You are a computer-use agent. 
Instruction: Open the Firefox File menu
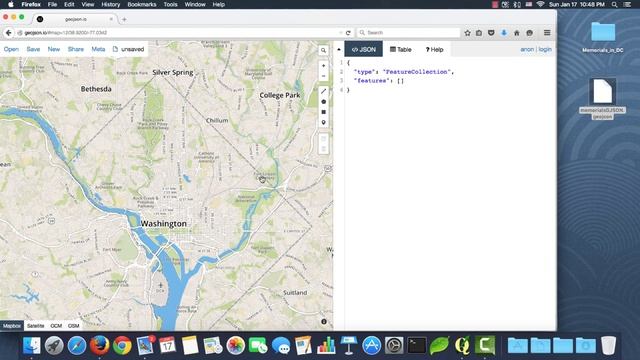pyautogui.click(x=52, y=4)
